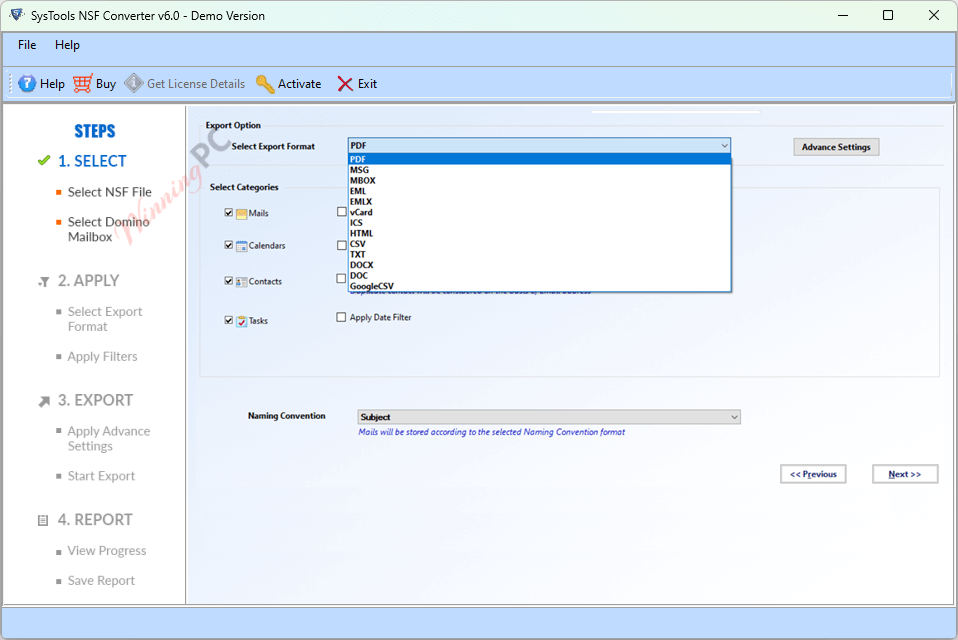The width and height of the screenshot is (958, 640).
Task: Choose PDF from the export format list
Action: click(539, 159)
